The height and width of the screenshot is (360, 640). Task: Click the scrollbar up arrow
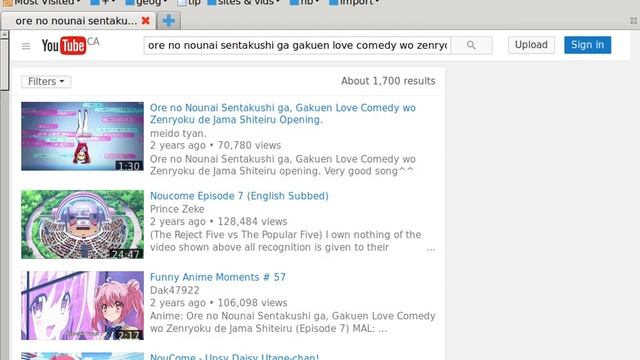point(4,35)
